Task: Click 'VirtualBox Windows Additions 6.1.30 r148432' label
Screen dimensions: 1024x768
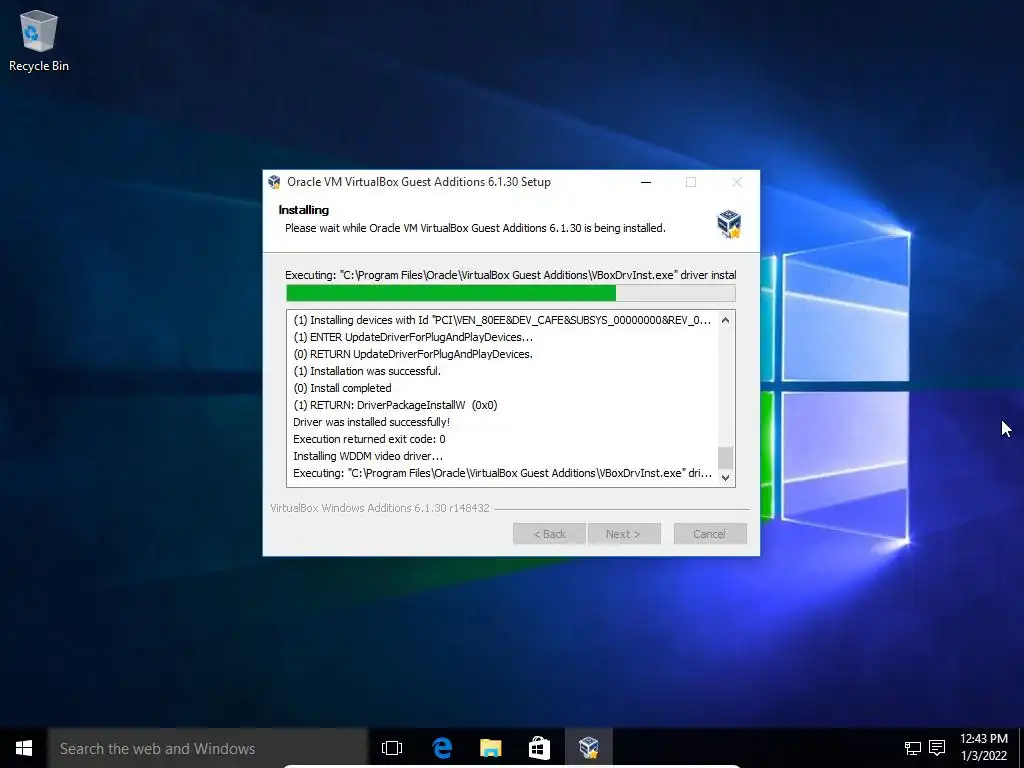Action: point(379,508)
